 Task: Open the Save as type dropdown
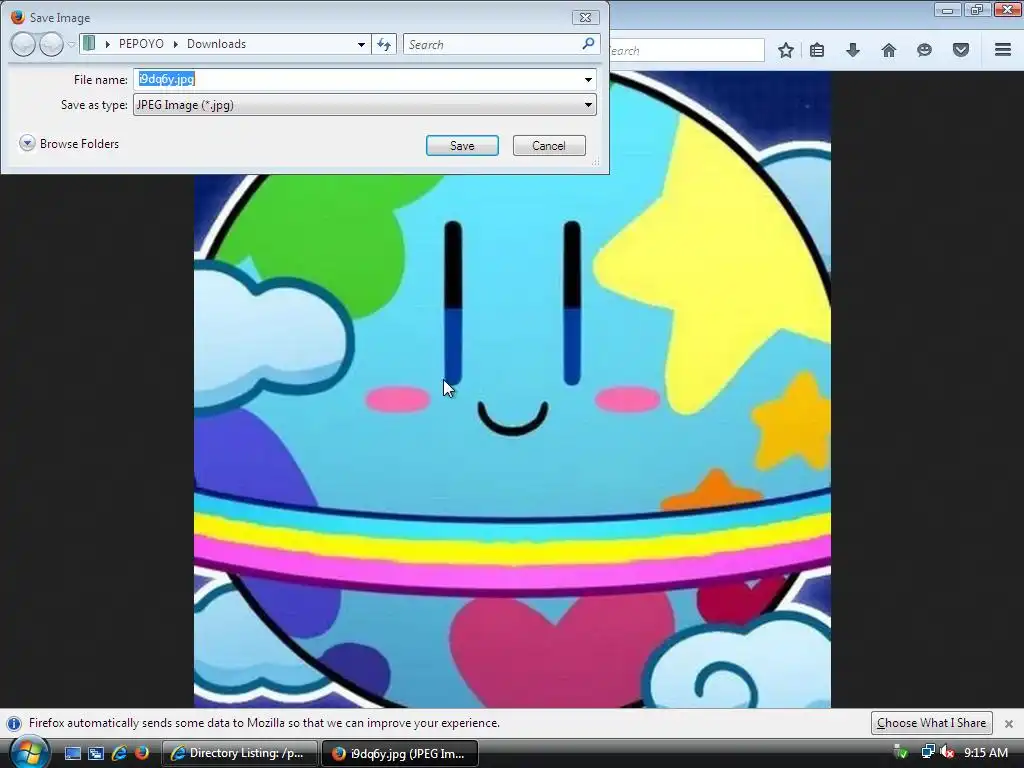coord(364,104)
